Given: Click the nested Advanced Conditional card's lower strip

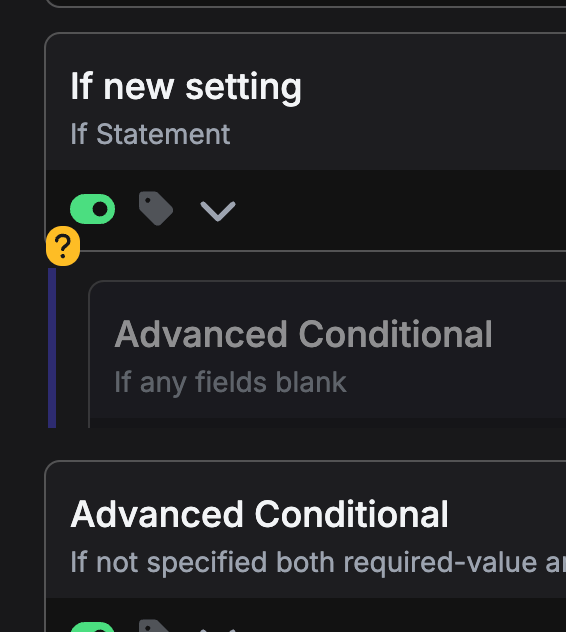Looking at the screenshot, I should pyautogui.click(x=327, y=423).
